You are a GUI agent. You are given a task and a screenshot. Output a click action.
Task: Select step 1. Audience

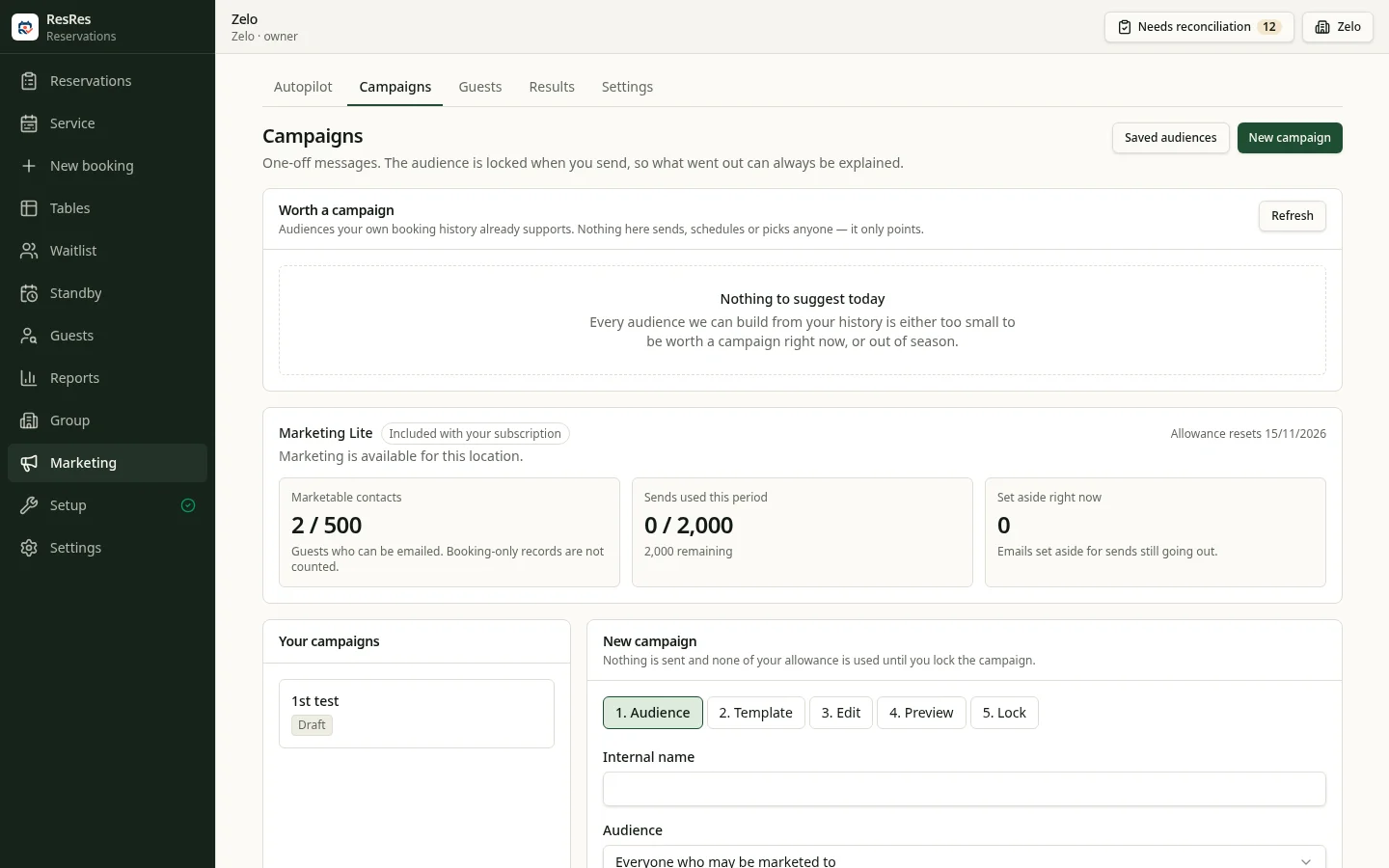653,713
